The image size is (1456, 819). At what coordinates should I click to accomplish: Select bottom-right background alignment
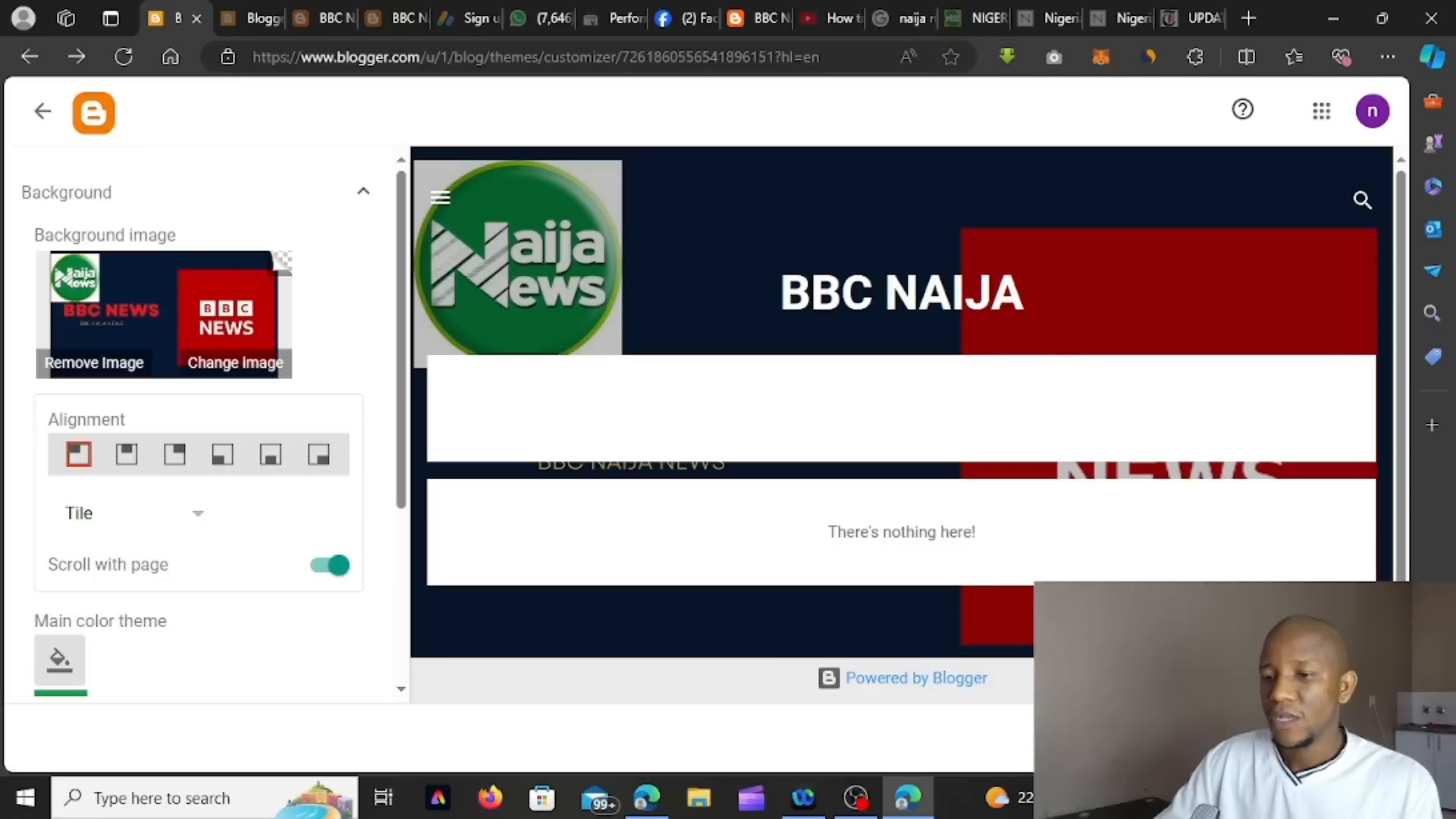[318, 454]
